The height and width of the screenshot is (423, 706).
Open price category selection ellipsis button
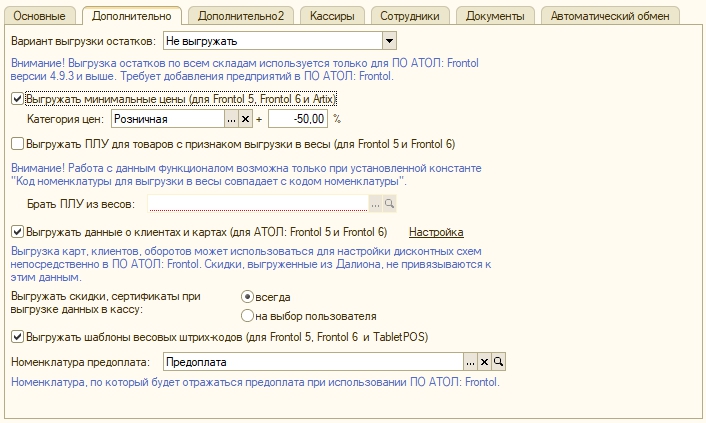coord(231,119)
